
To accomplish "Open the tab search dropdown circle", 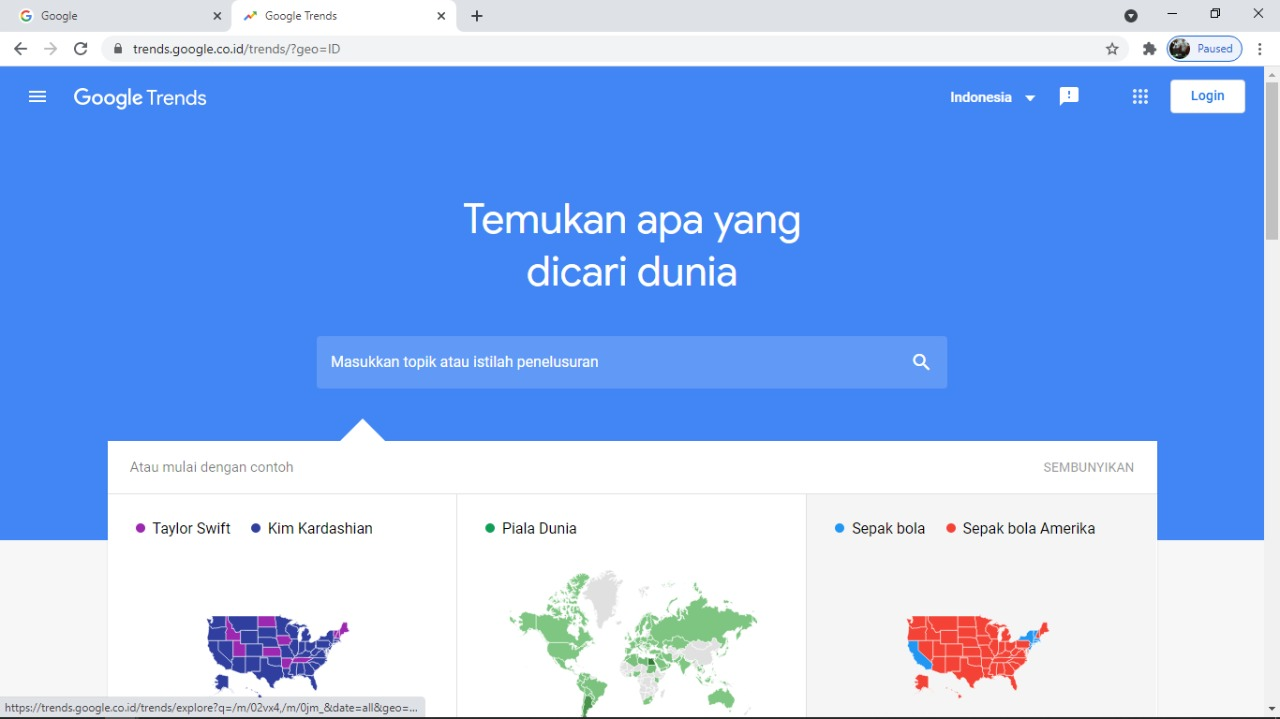I will click(1131, 16).
